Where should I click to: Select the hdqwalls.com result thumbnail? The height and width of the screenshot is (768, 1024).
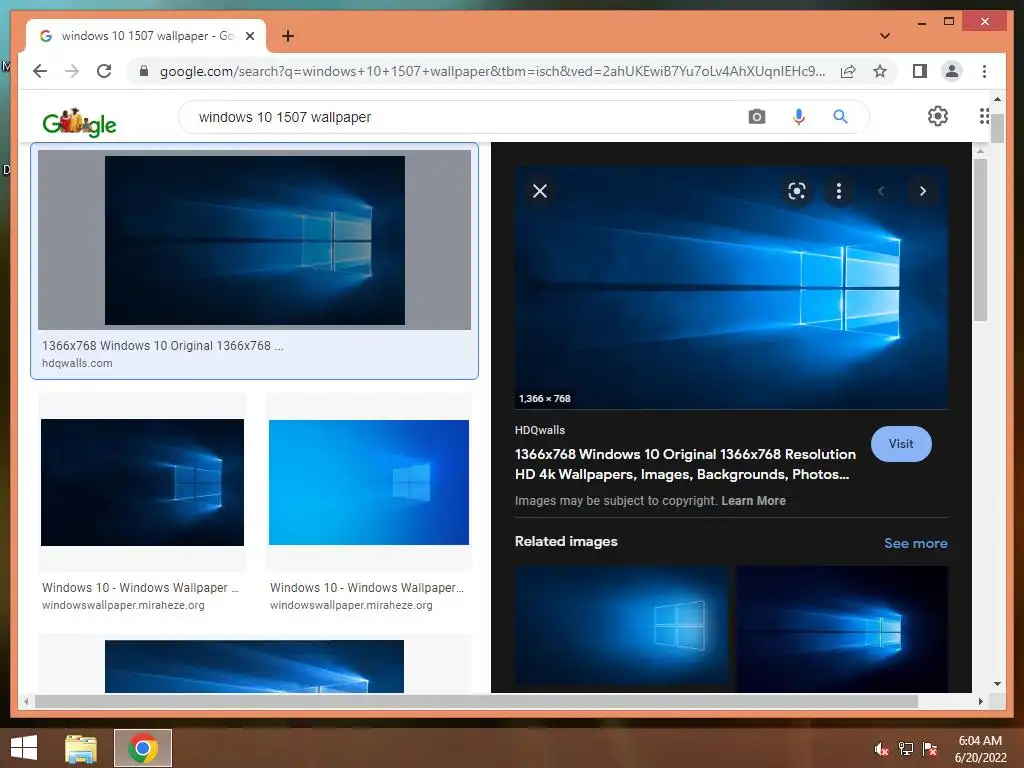[255, 240]
